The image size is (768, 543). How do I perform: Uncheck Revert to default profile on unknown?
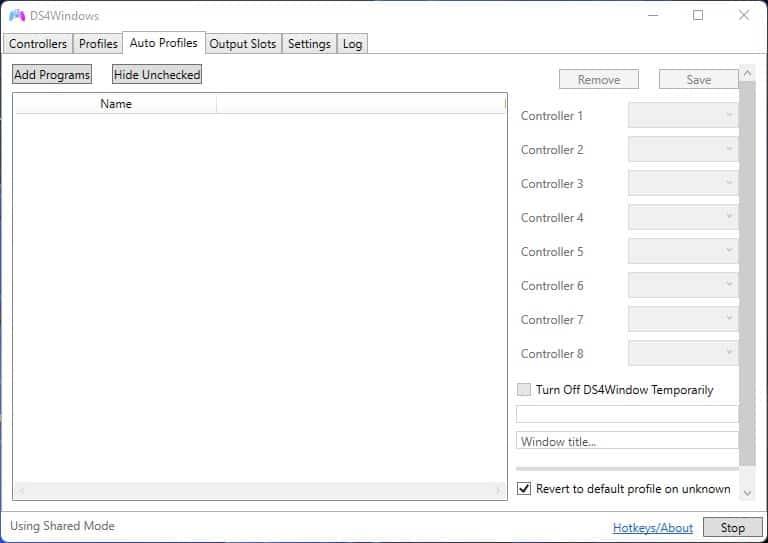click(524, 489)
